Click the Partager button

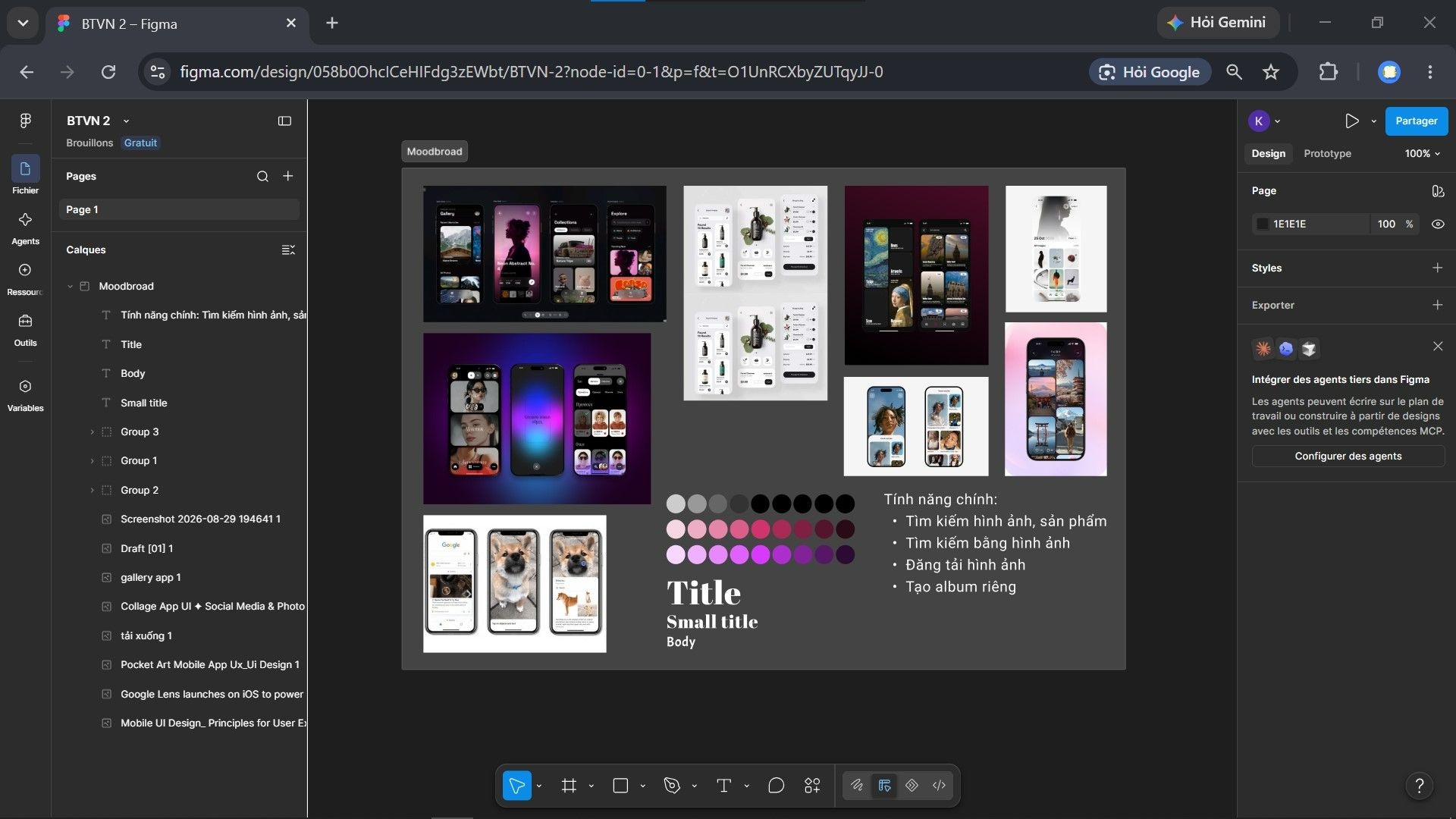tap(1416, 121)
